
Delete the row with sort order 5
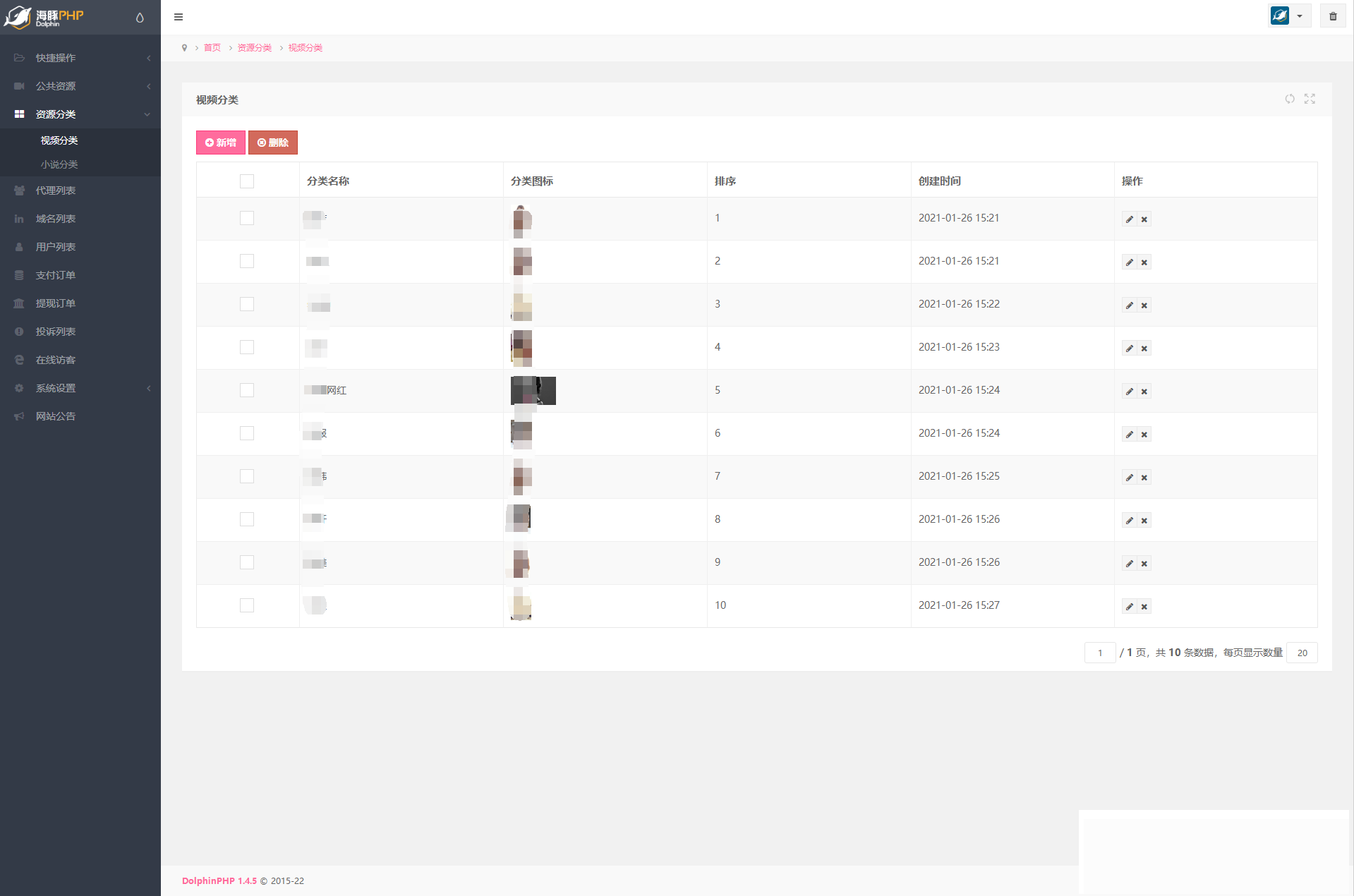1144,392
